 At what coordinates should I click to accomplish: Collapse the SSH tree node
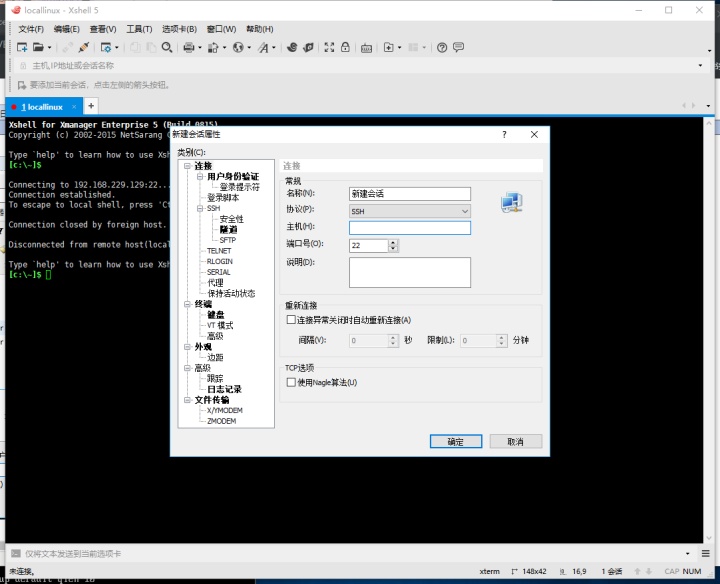[x=200, y=208]
